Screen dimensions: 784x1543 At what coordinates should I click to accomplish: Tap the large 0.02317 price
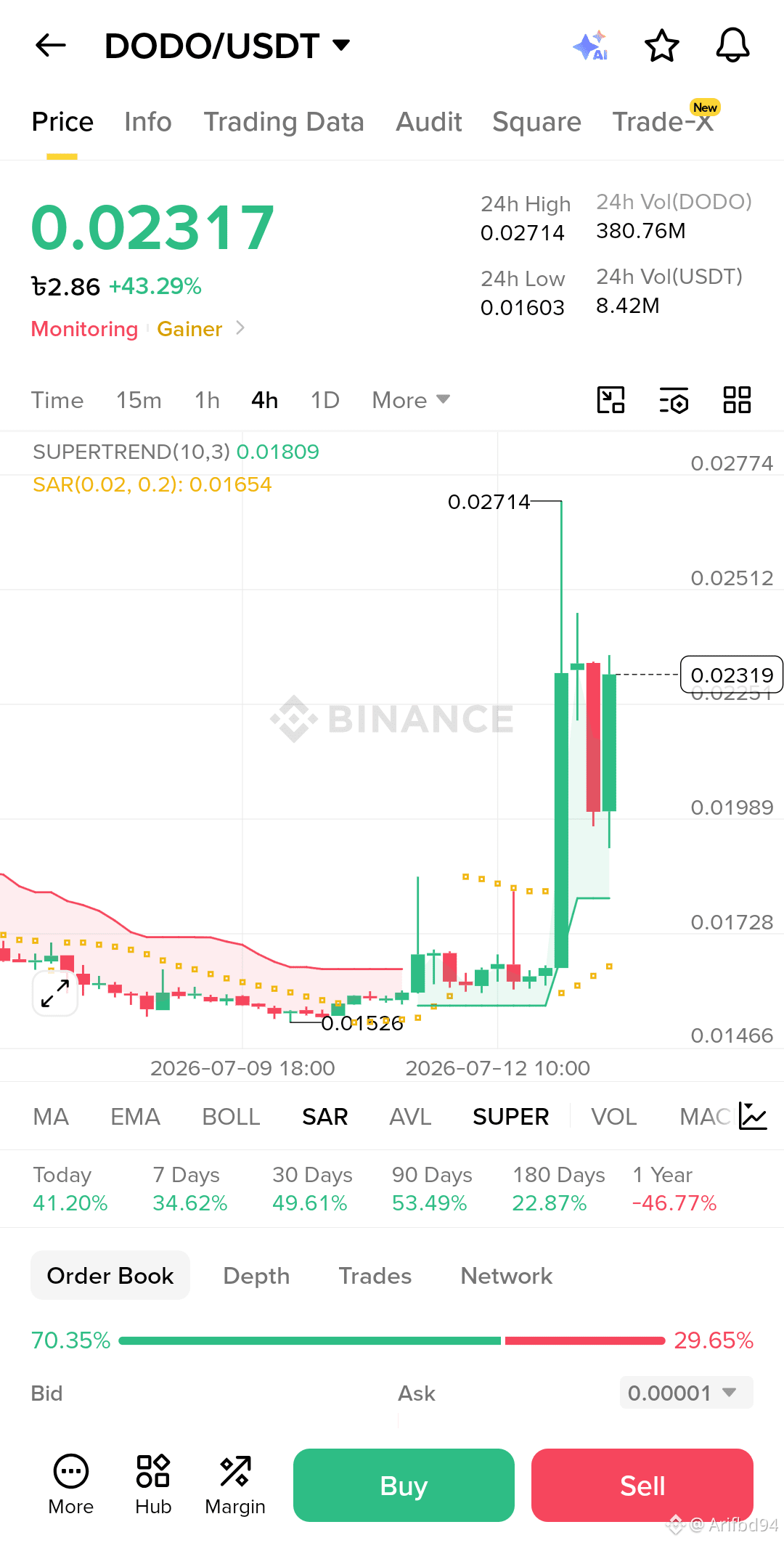click(153, 228)
